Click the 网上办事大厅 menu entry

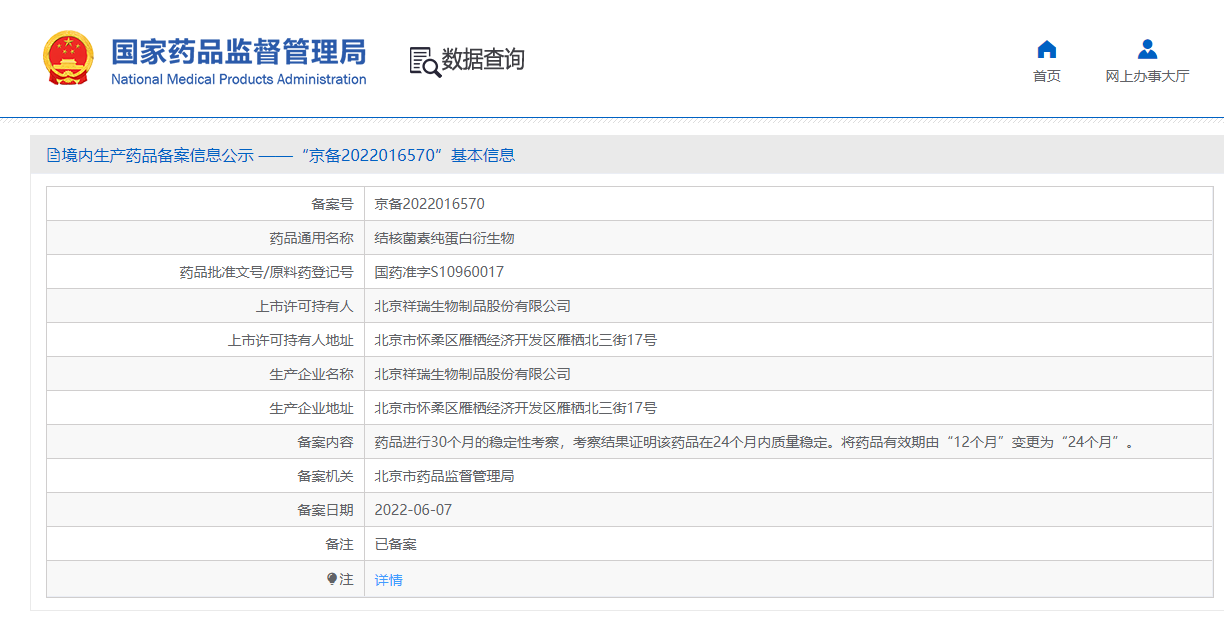(1146, 74)
